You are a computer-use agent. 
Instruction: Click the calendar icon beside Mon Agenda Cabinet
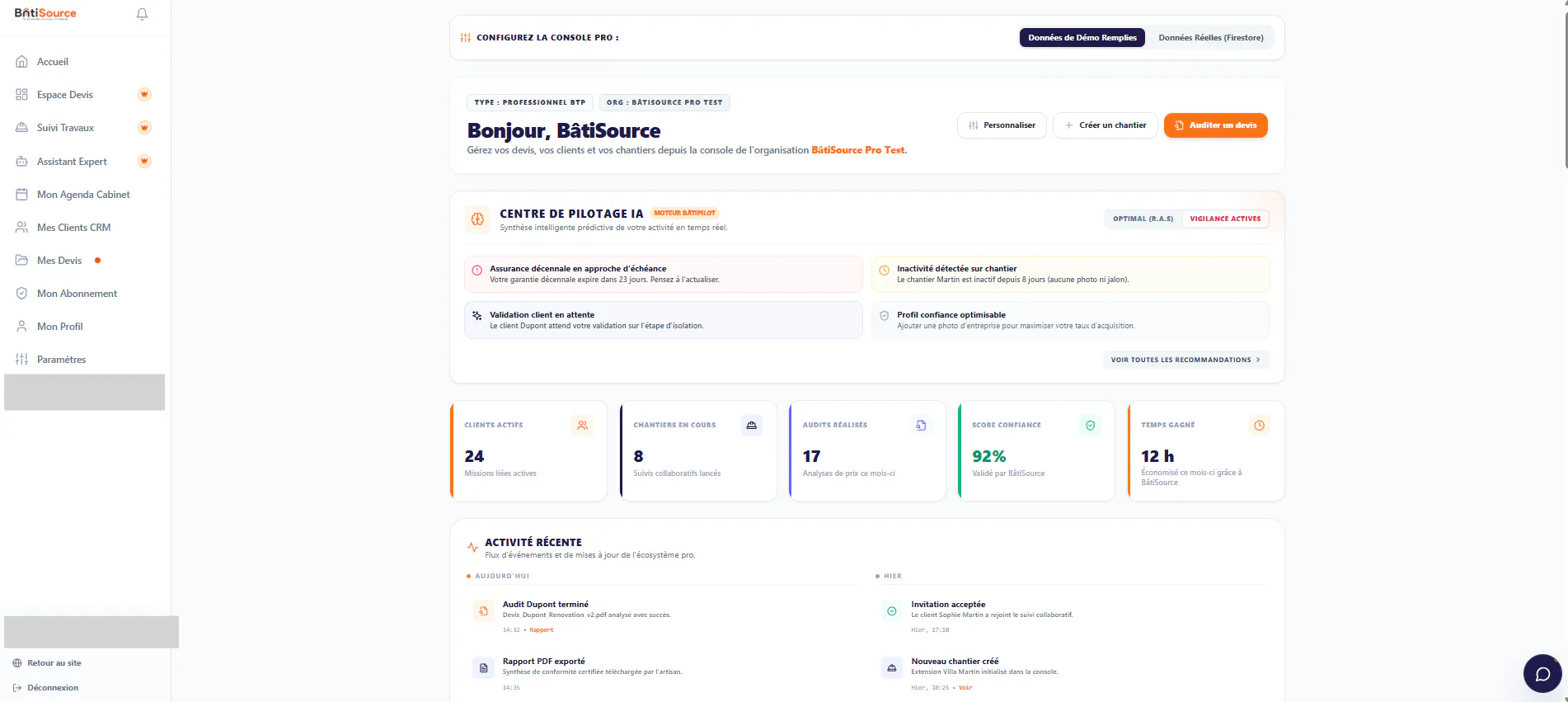[x=22, y=195]
